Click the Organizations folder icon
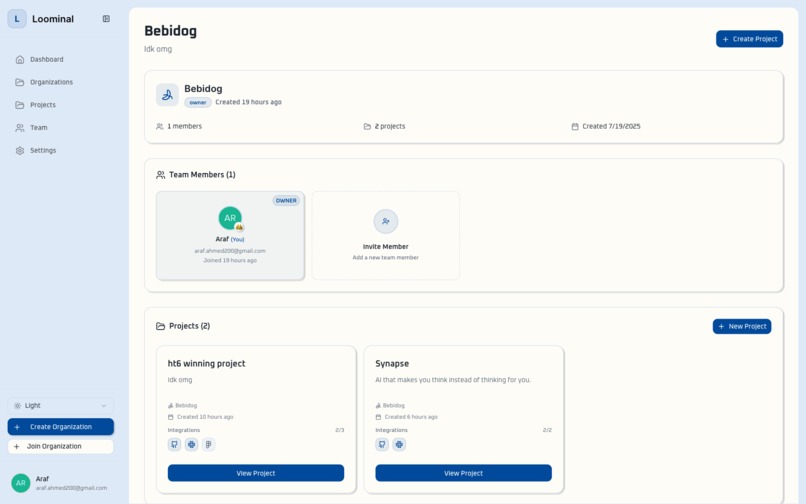 (x=20, y=82)
